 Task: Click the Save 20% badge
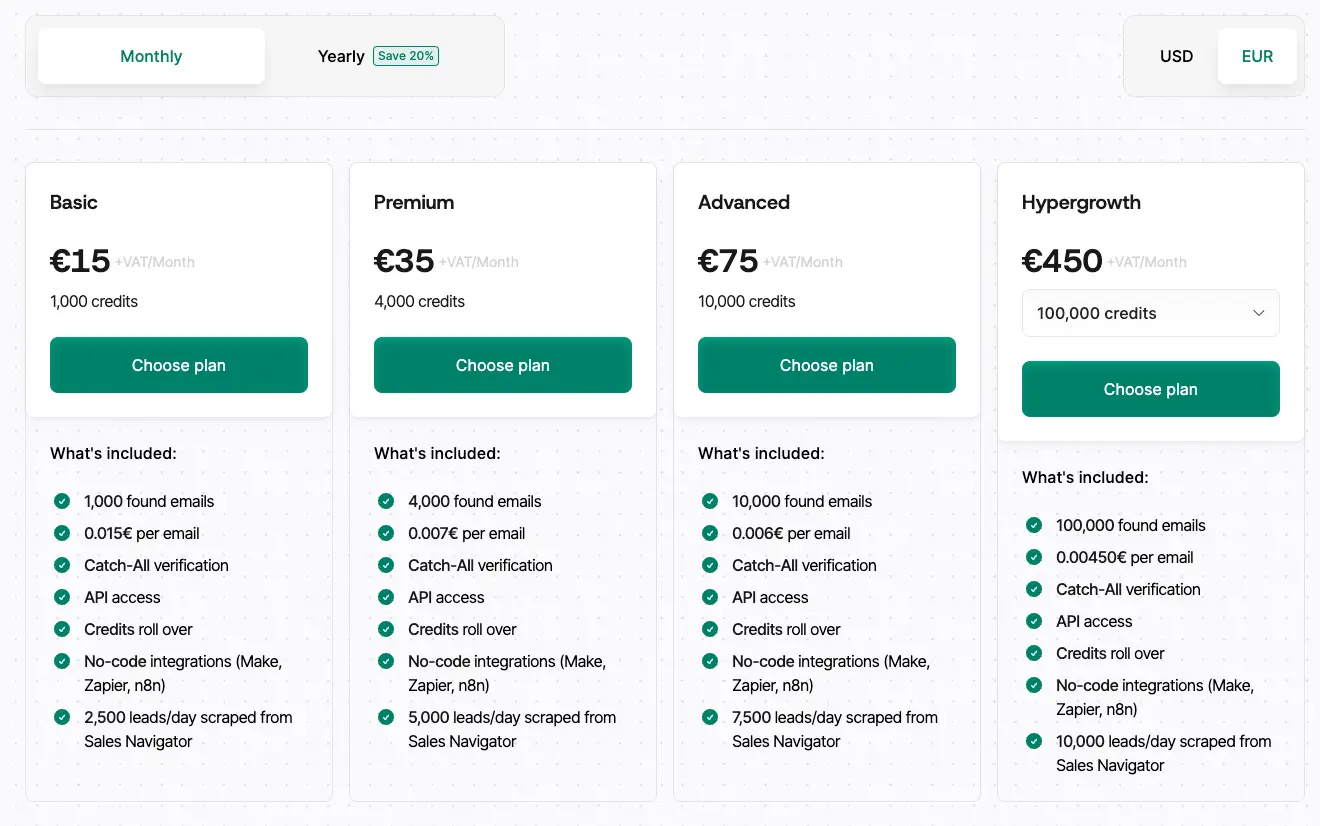[x=406, y=56]
